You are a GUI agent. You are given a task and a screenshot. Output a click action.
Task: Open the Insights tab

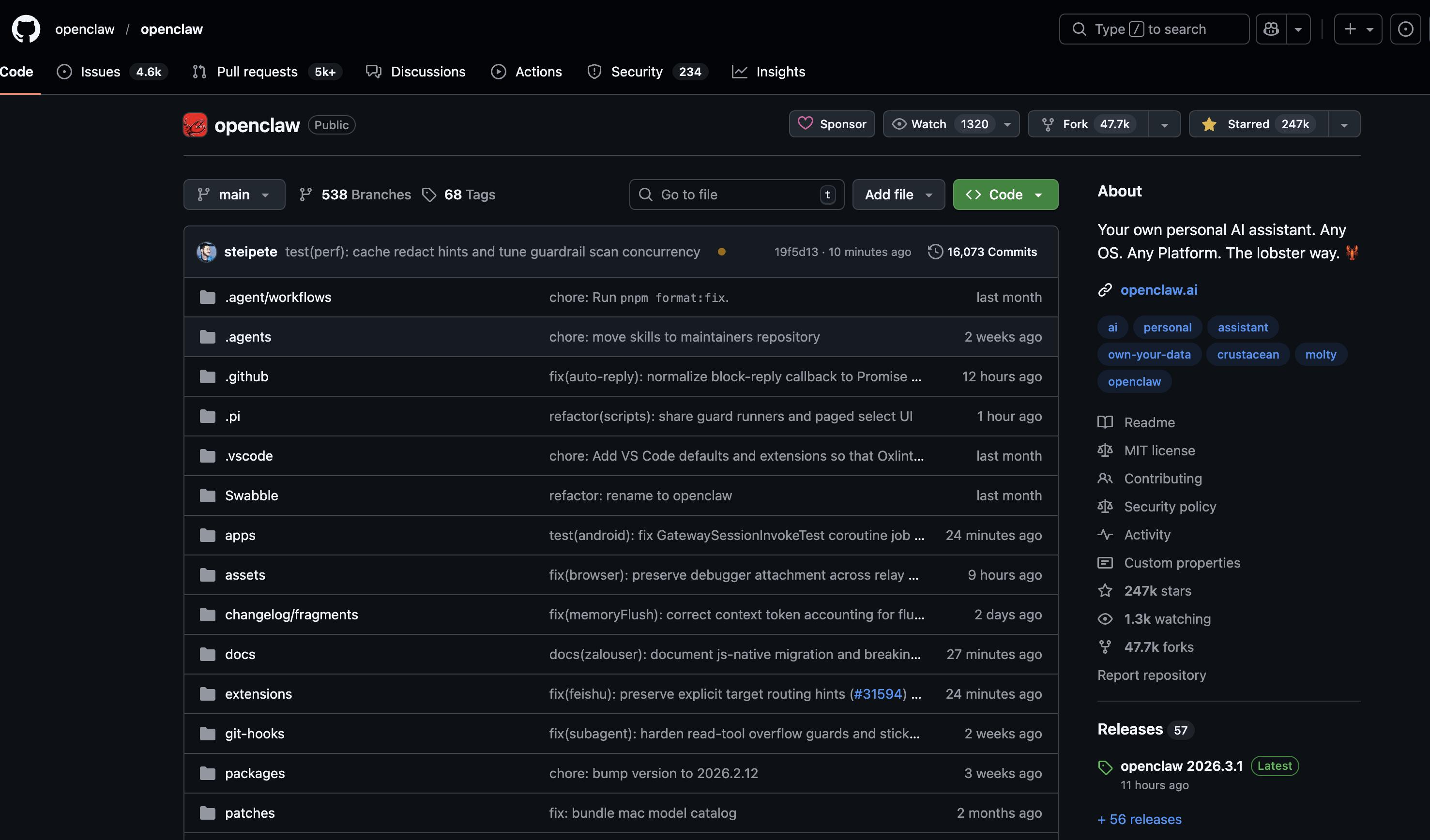pos(780,72)
